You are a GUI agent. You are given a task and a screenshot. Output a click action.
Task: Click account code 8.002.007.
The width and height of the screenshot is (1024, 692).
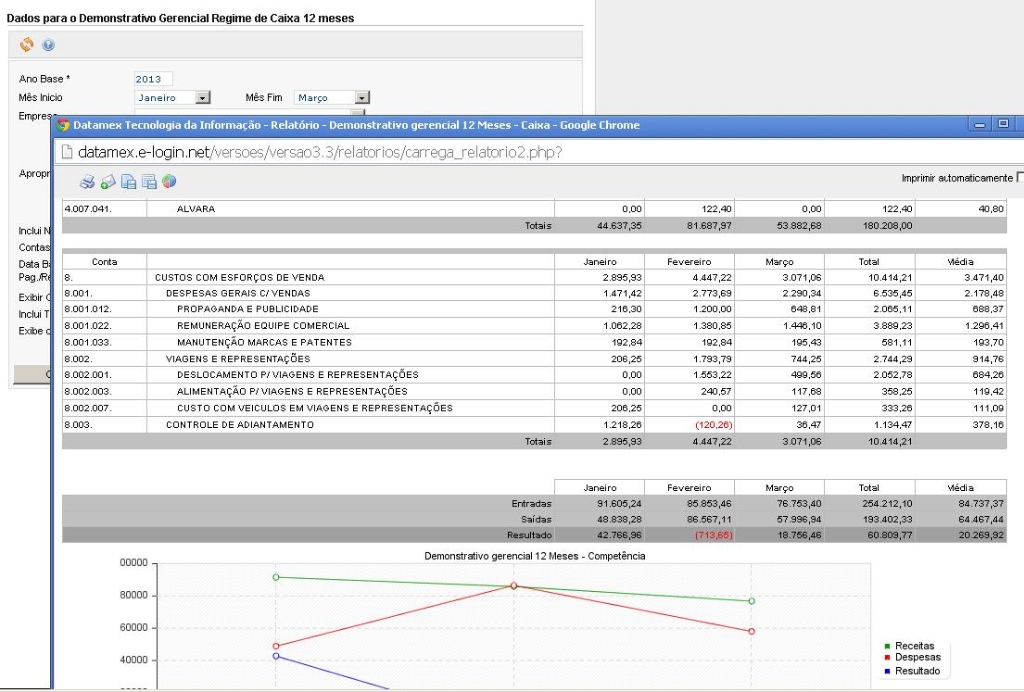[x=88, y=408]
